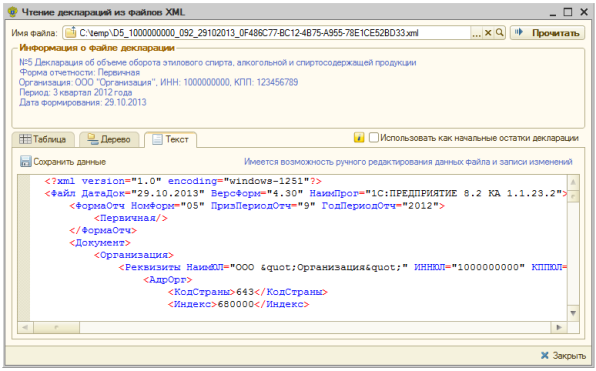The width and height of the screenshot is (596, 371).
Task: Select the Текст tab
Action: point(170,139)
